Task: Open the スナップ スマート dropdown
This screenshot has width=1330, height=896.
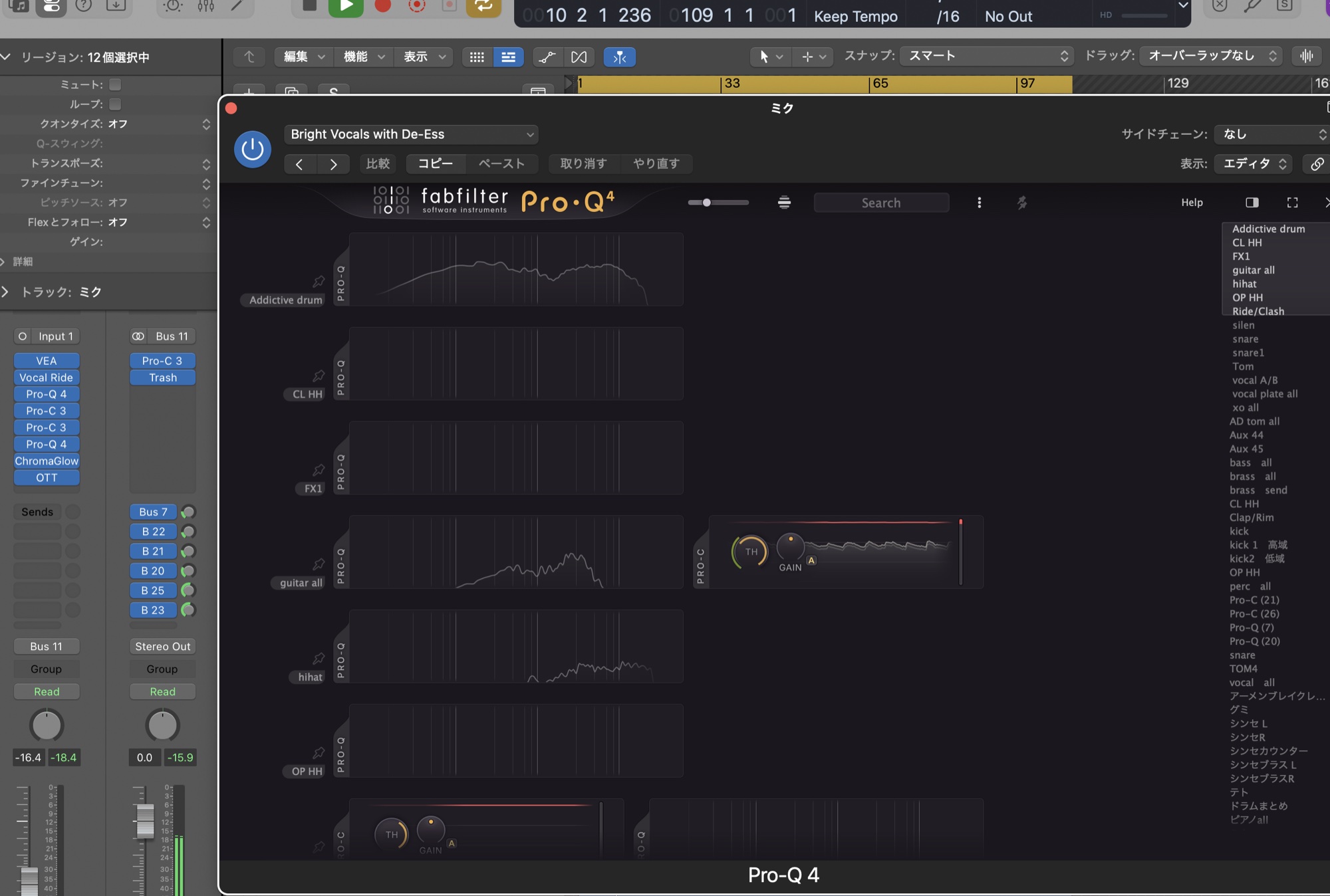Action: point(988,56)
